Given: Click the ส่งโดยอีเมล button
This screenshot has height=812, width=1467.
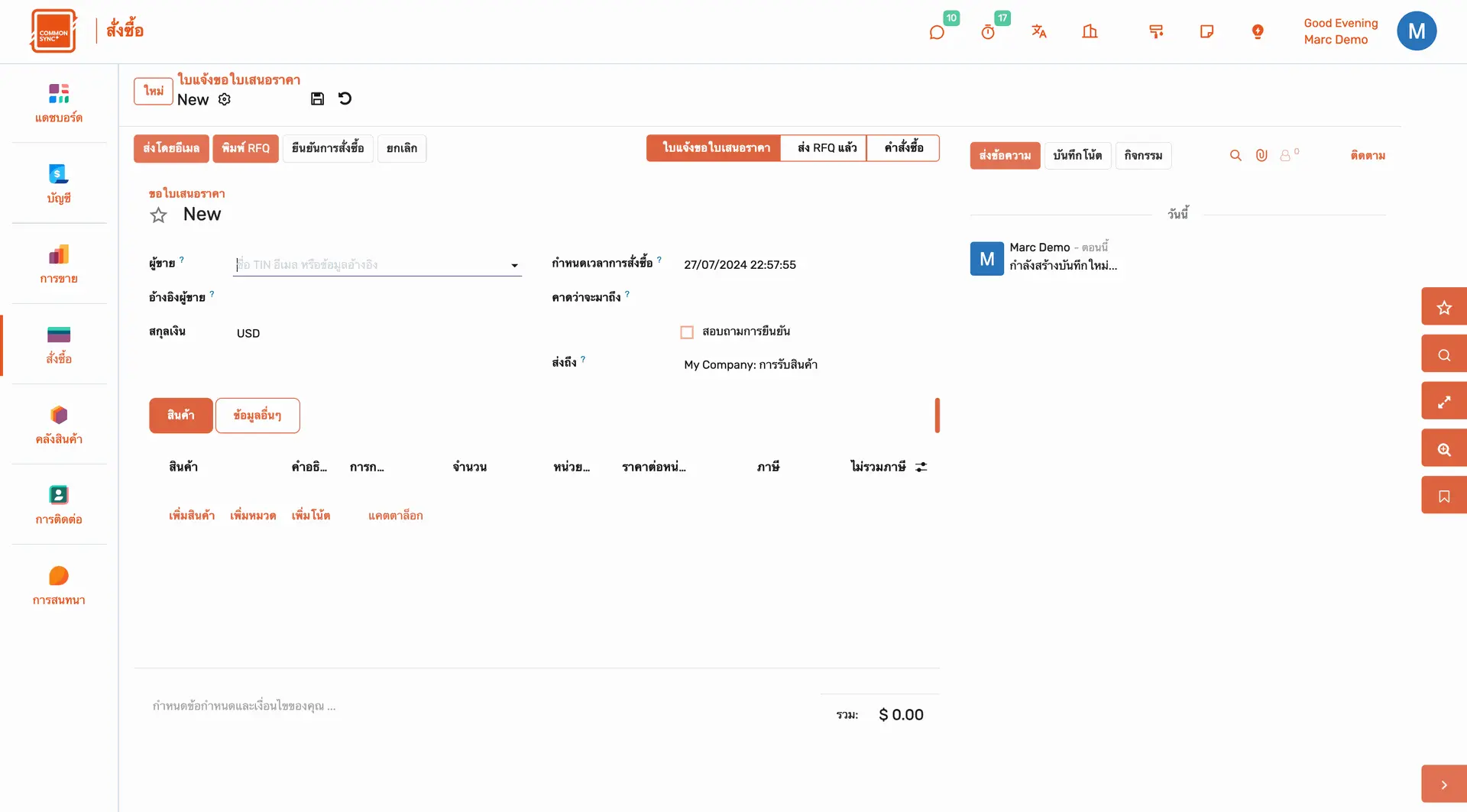Looking at the screenshot, I should [x=171, y=148].
